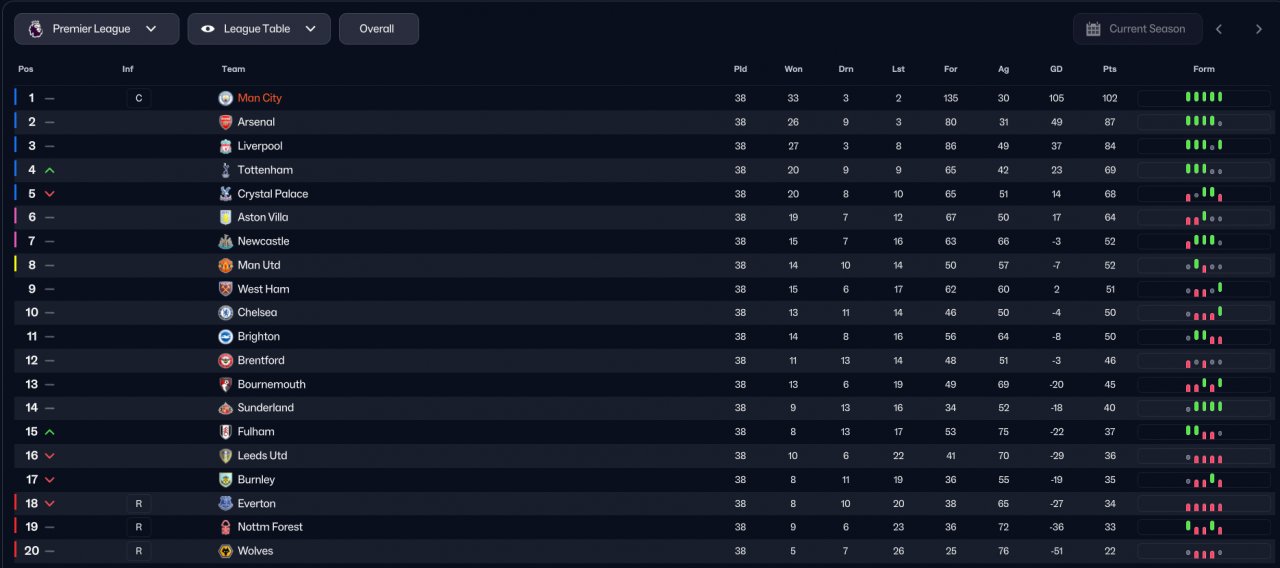The image size is (1280, 568).
Task: Select the Sunderland row team name
Action: coord(265,408)
